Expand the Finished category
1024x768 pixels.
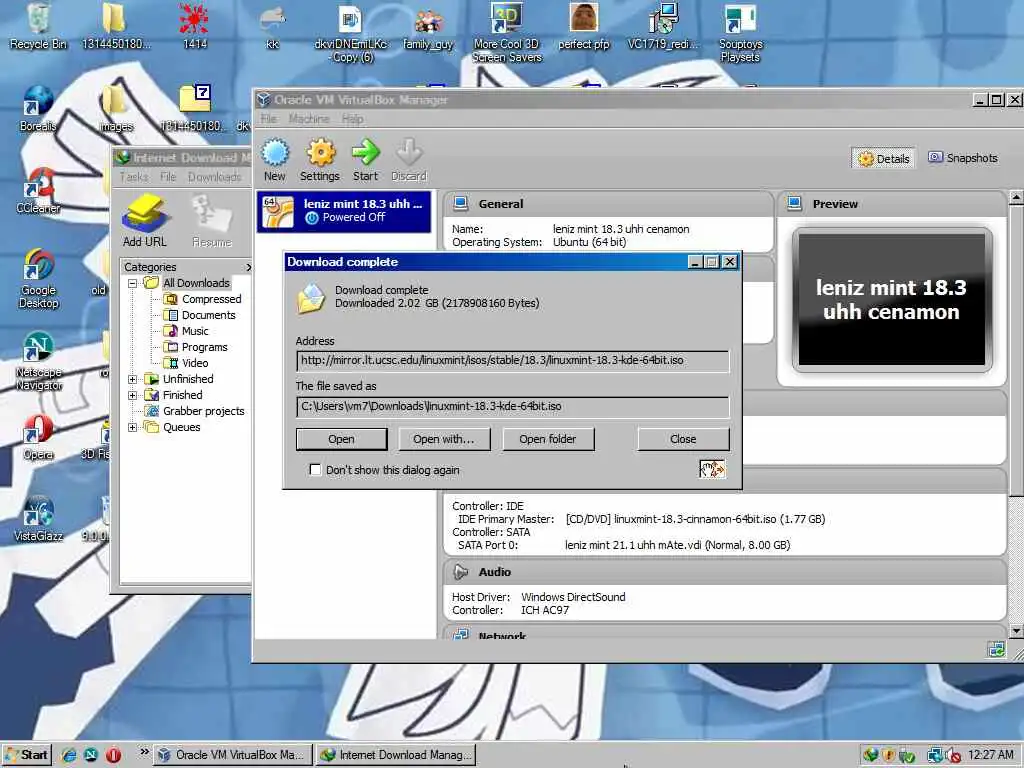pyautogui.click(x=133, y=395)
